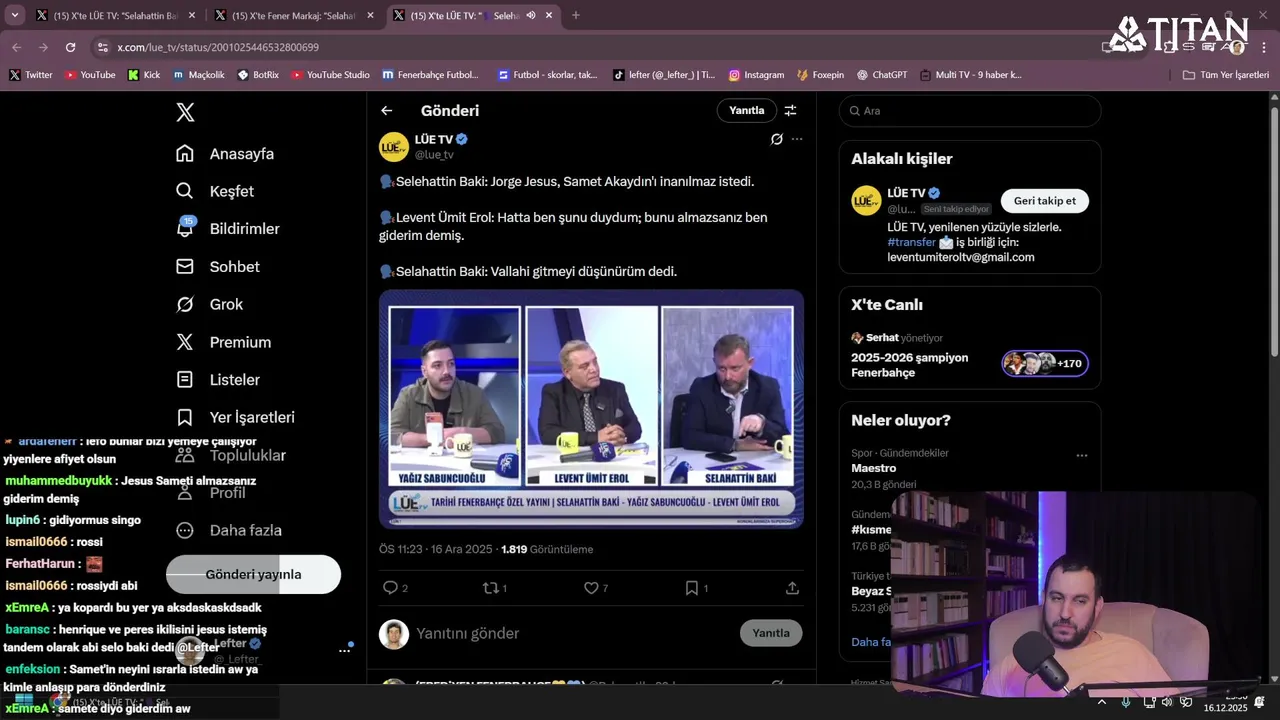Open the post's TV broadcast image
This screenshot has width=1280, height=720.
(x=591, y=409)
